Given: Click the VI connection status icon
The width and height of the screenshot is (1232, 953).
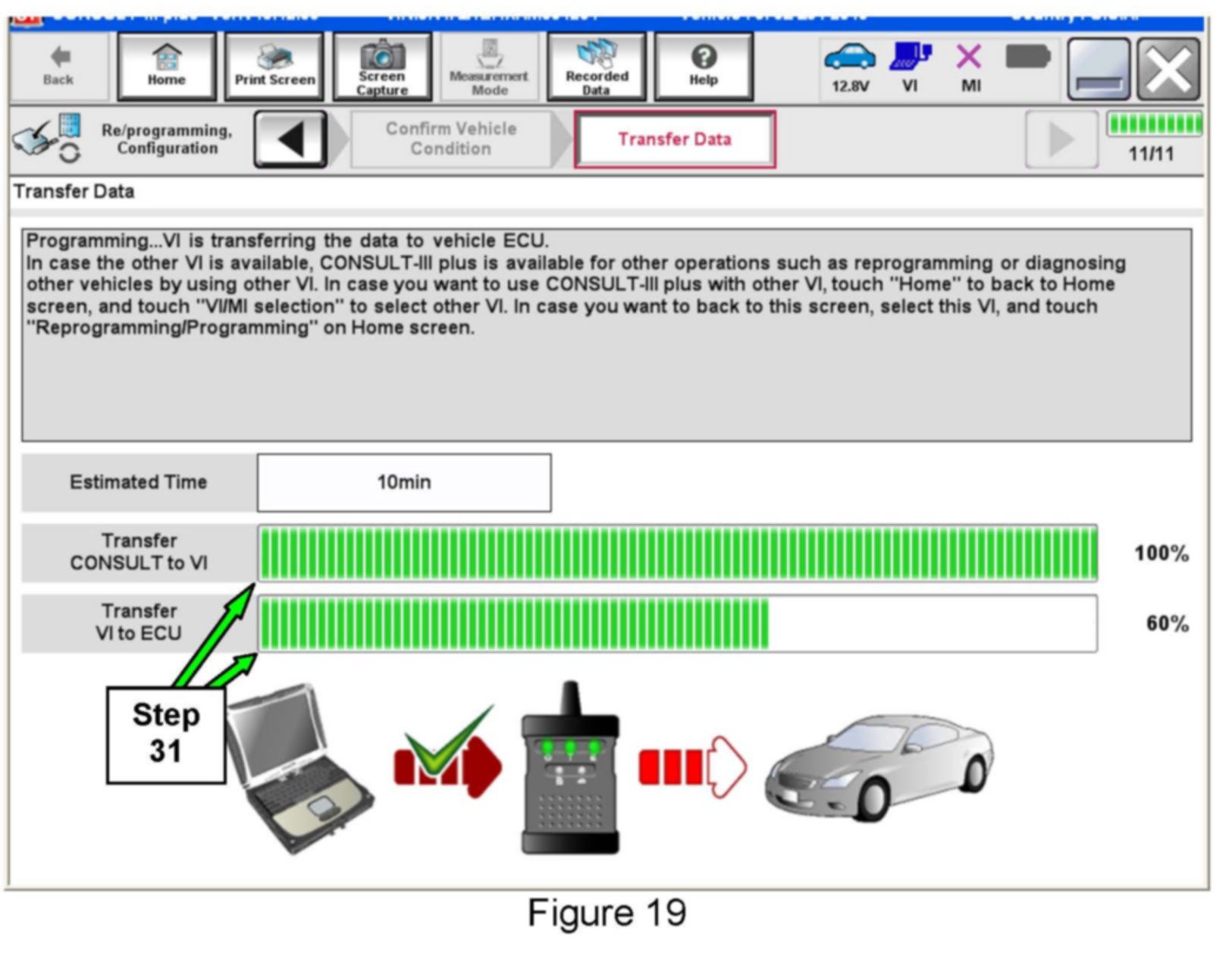Looking at the screenshot, I should pos(910,67).
